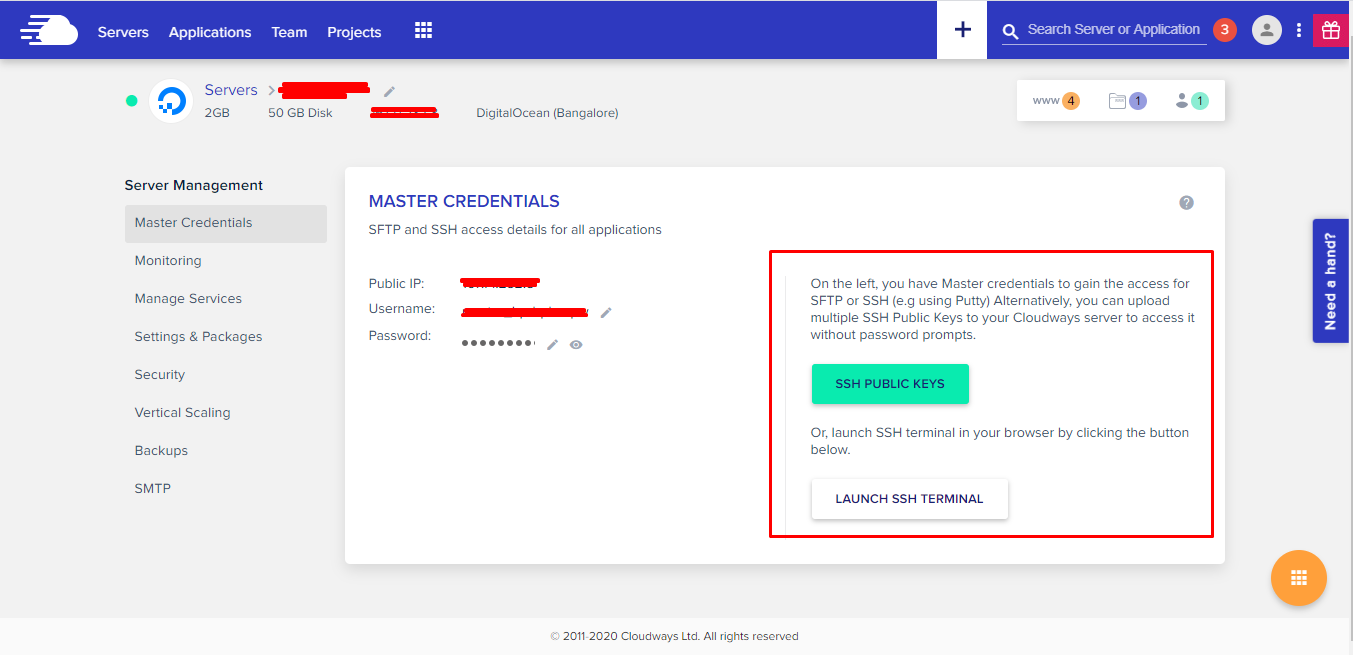This screenshot has width=1353, height=655.
Task: Click the Search Server or Application field
Action: (1112, 30)
